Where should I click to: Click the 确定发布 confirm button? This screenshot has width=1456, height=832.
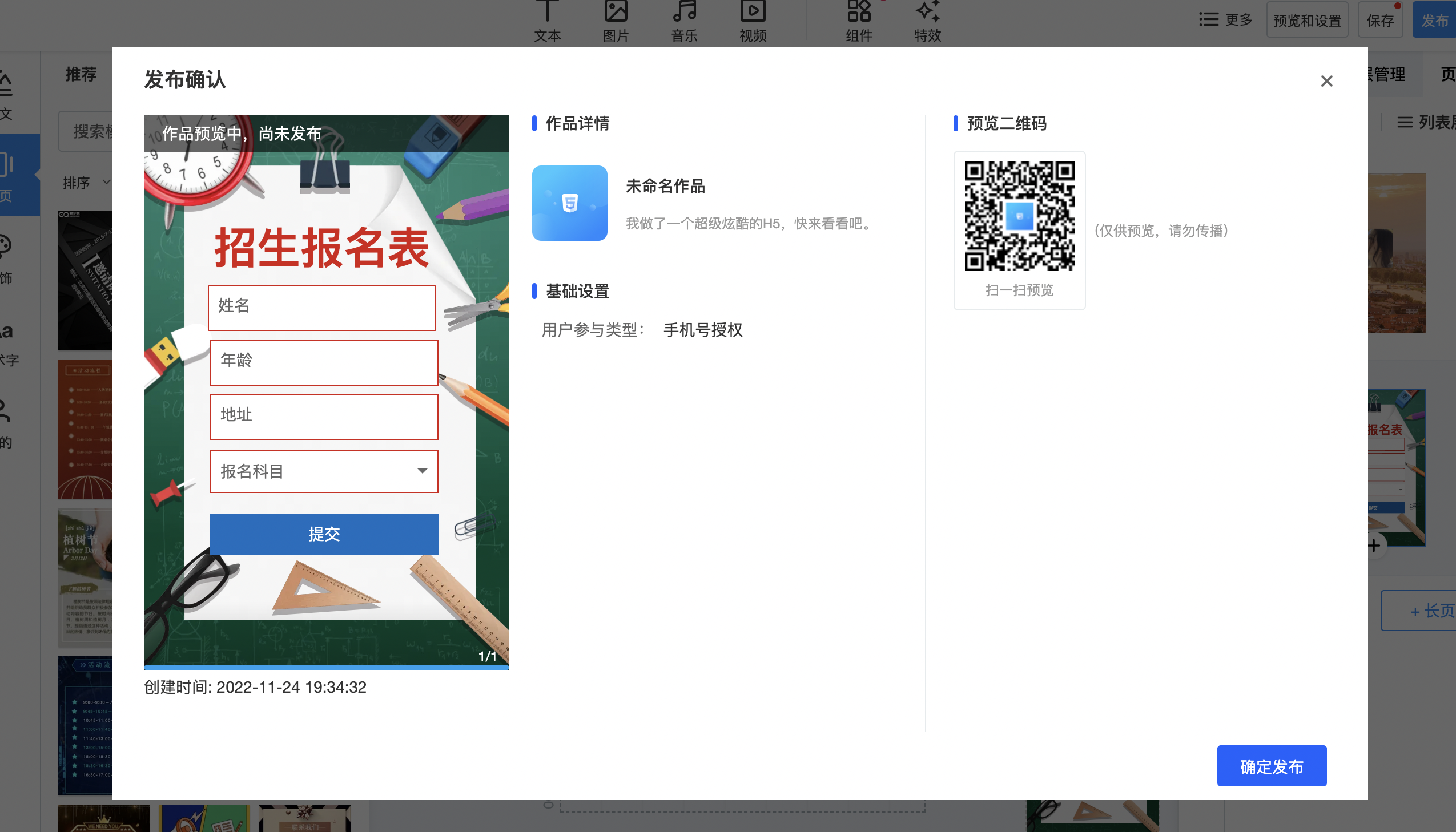(1272, 766)
